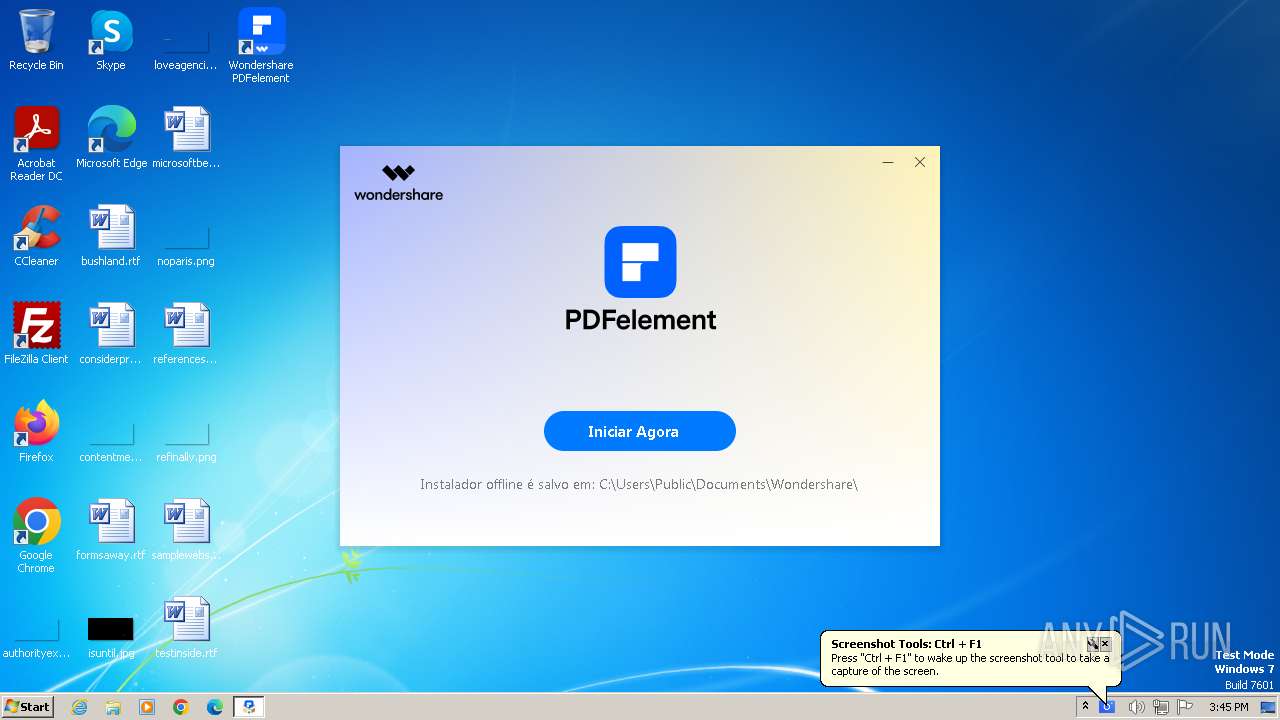Open Windows Media Player from taskbar
Screen dimensions: 1280x720
147,707
